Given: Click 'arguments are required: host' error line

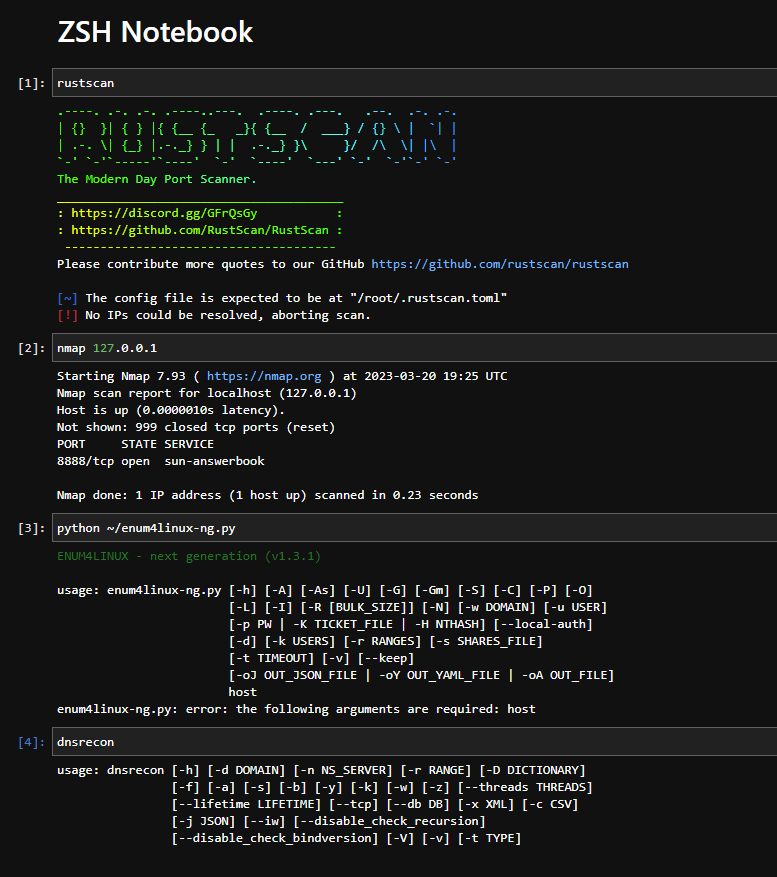Looking at the screenshot, I should click(x=296, y=709).
